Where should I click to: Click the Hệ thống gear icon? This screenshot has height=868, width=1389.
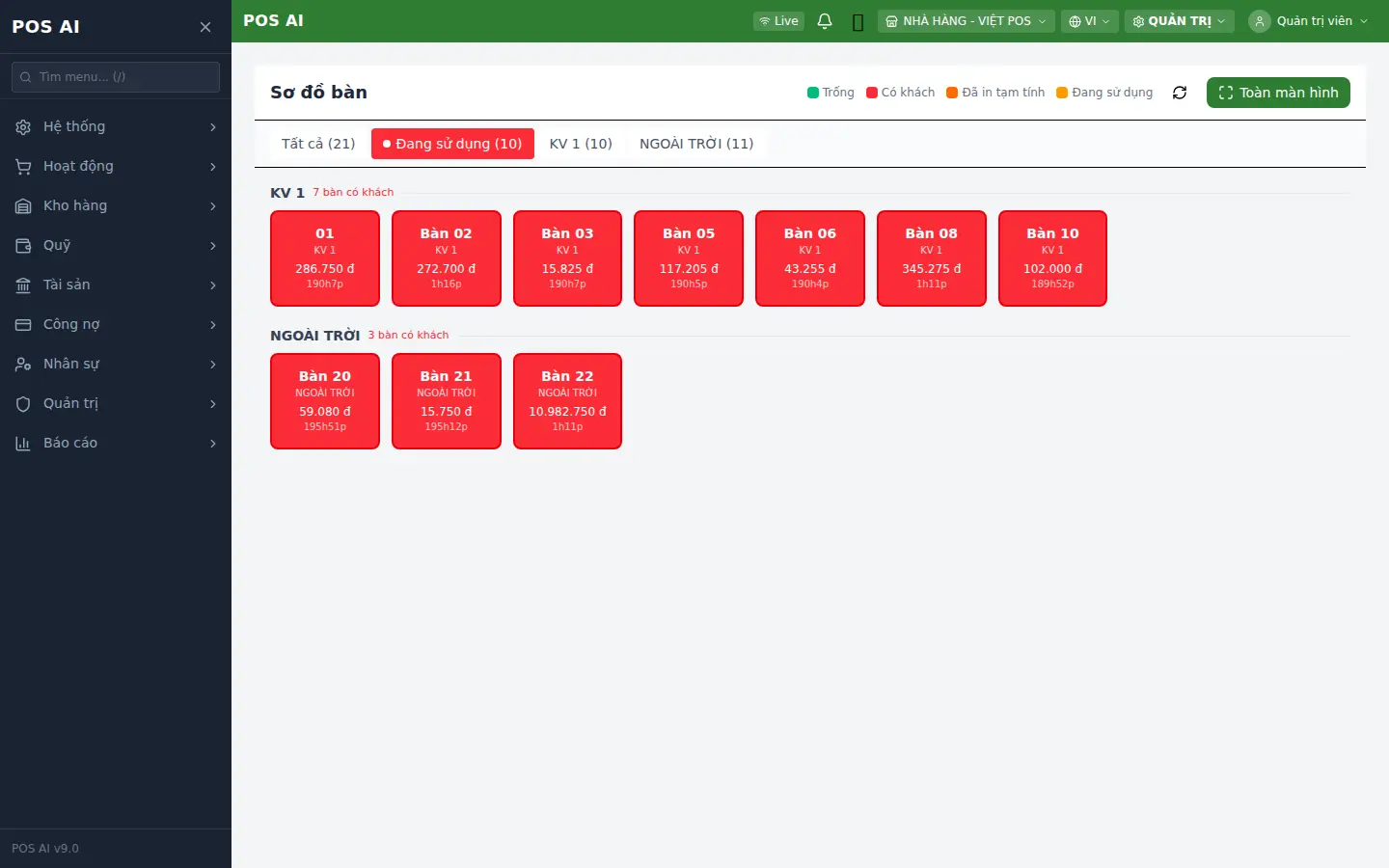click(x=23, y=127)
